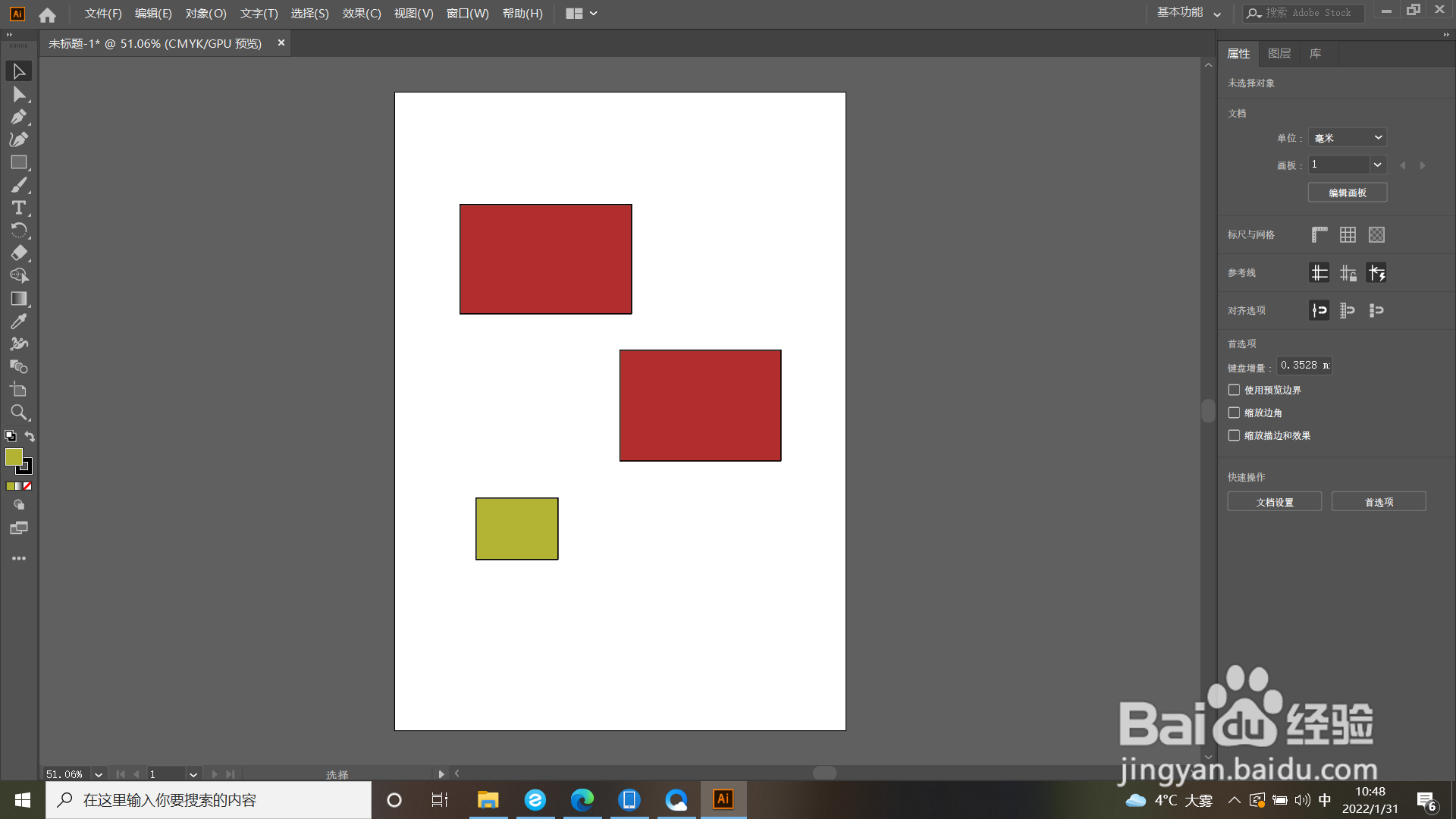
Task: Click the olive fill color swatch
Action: point(13,457)
